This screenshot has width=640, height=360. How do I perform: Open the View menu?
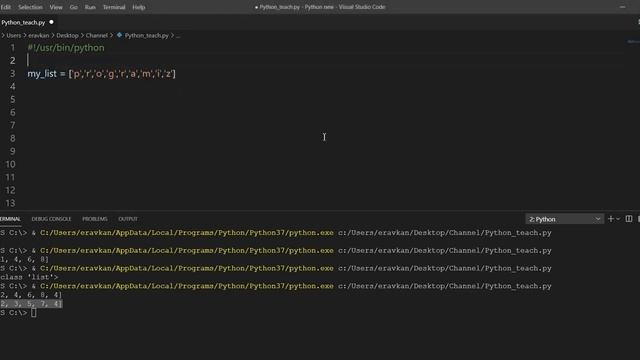pos(56,7)
